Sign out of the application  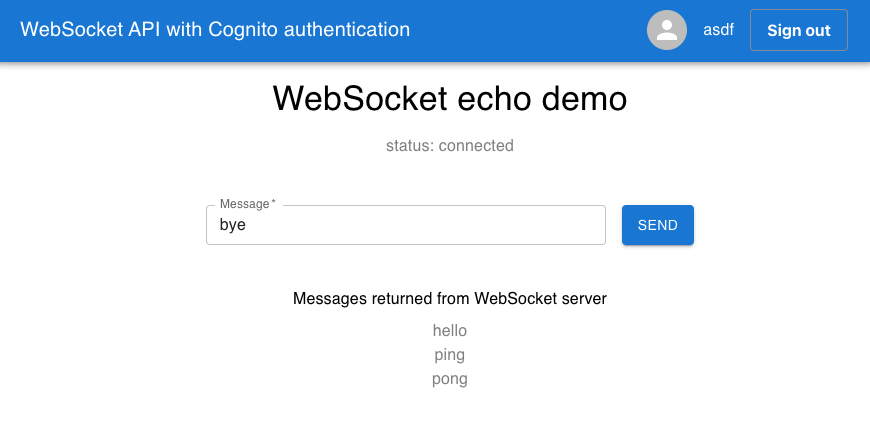798,30
